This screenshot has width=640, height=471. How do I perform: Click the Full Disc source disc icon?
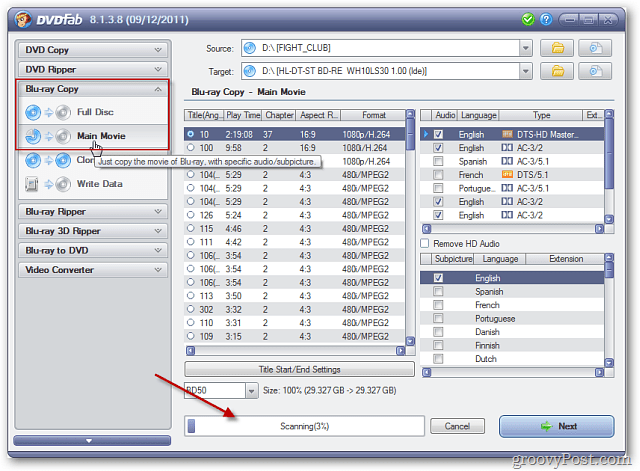33,112
